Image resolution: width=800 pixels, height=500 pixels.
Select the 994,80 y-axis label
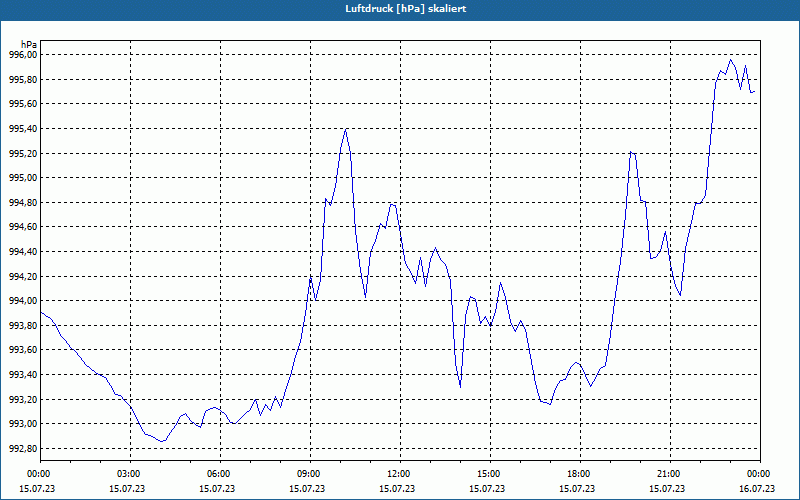pyautogui.click(x=23, y=203)
